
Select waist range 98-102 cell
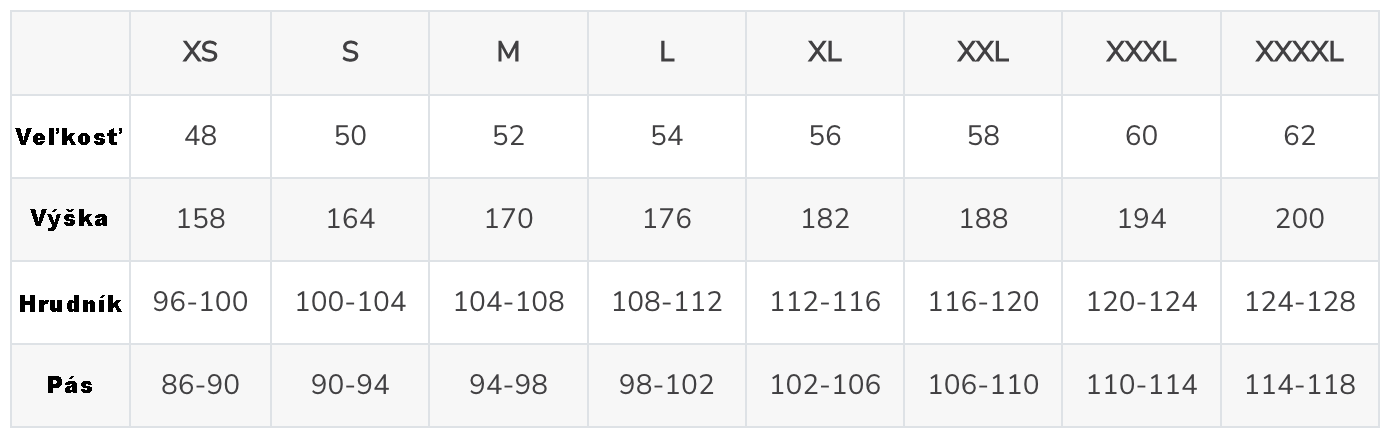click(667, 385)
